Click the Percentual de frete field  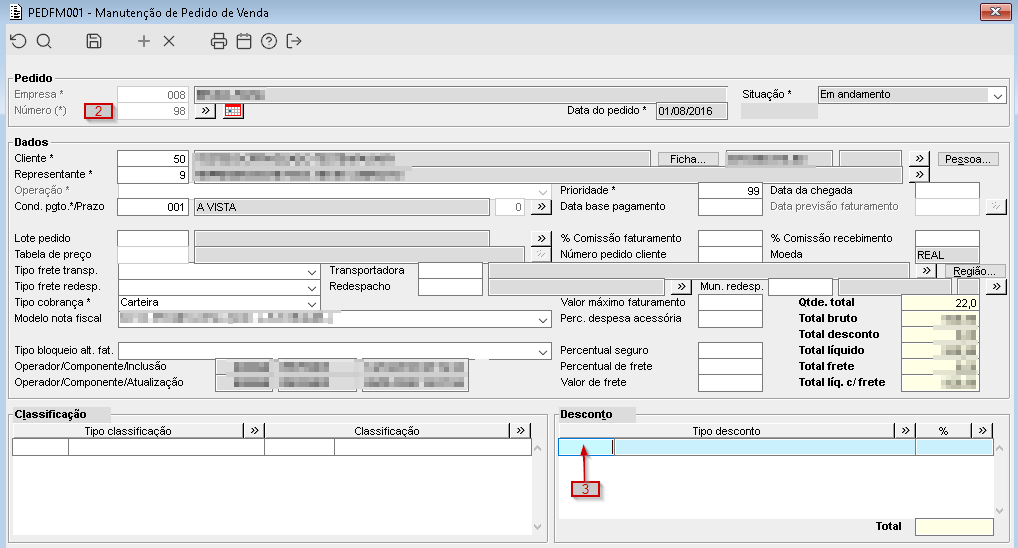click(x=730, y=367)
